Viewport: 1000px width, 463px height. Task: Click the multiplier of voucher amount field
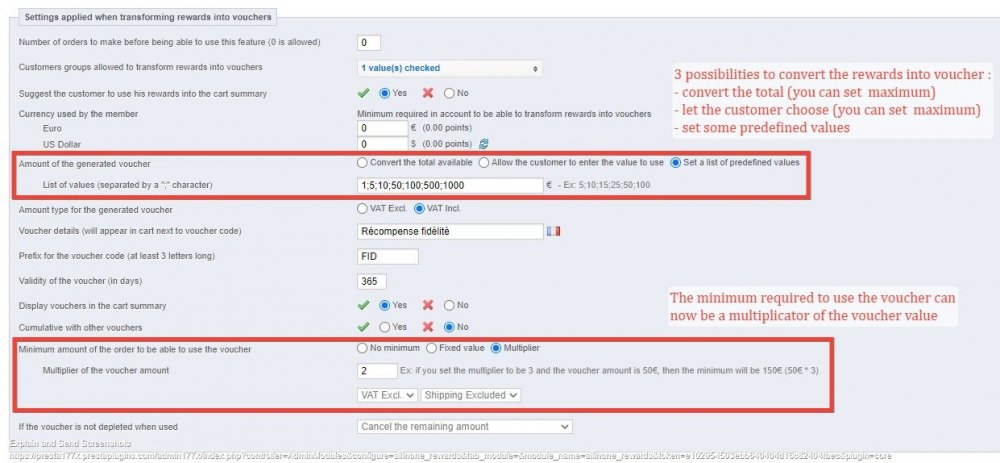pyautogui.click(x=378, y=371)
